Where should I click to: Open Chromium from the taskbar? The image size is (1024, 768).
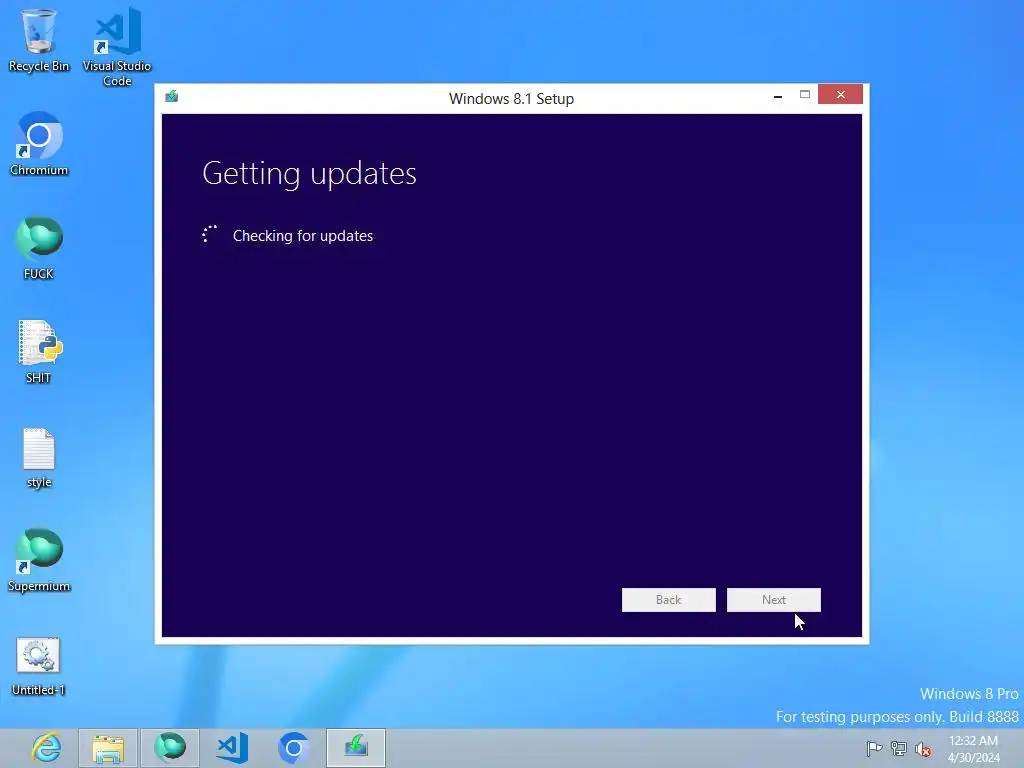click(293, 748)
